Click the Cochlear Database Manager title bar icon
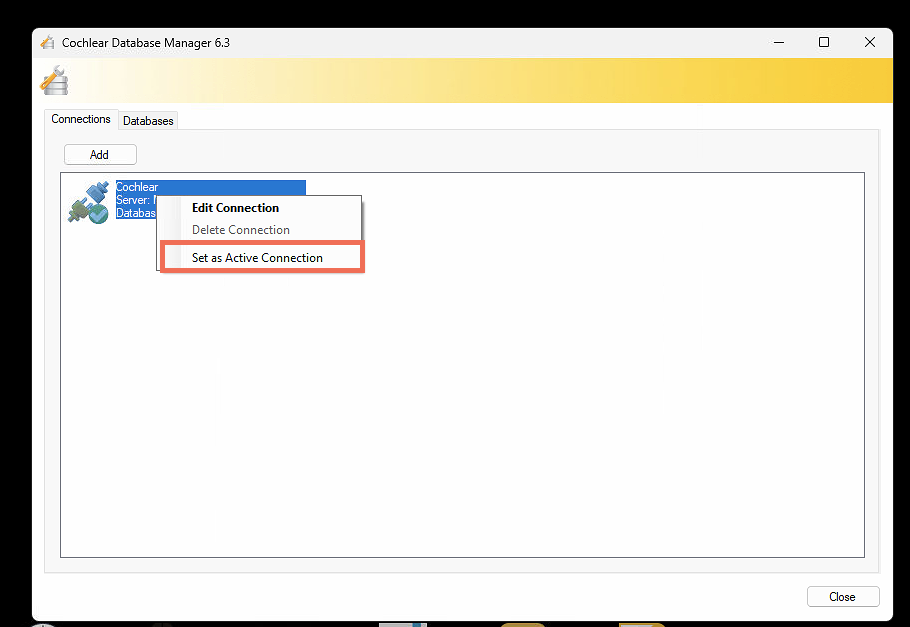Viewport: 910px width, 627px height. [47, 43]
